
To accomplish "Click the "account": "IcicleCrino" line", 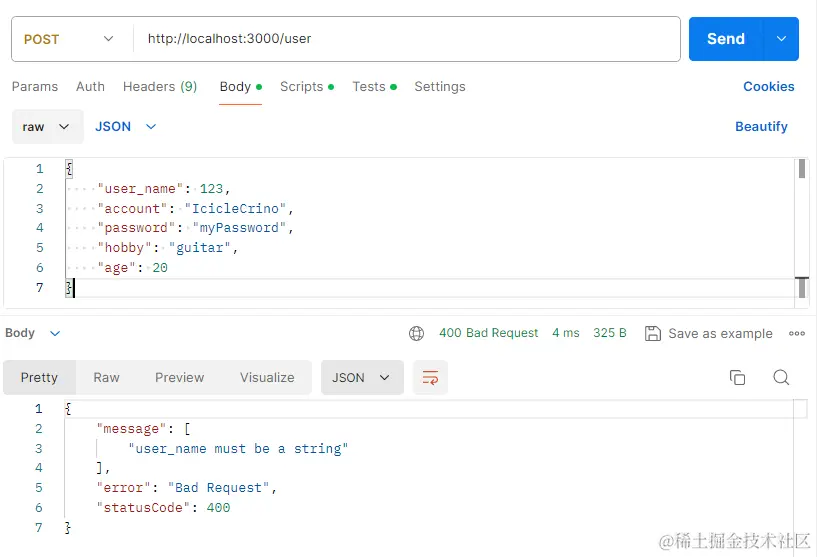I will 195,208.
